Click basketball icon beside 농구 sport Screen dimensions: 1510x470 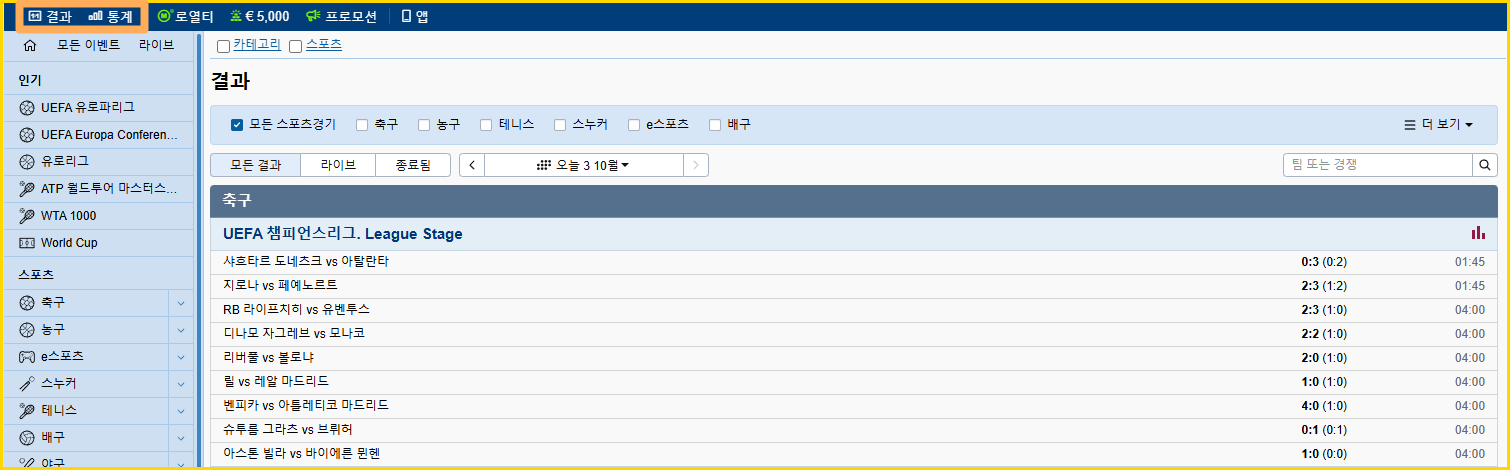pos(27,329)
